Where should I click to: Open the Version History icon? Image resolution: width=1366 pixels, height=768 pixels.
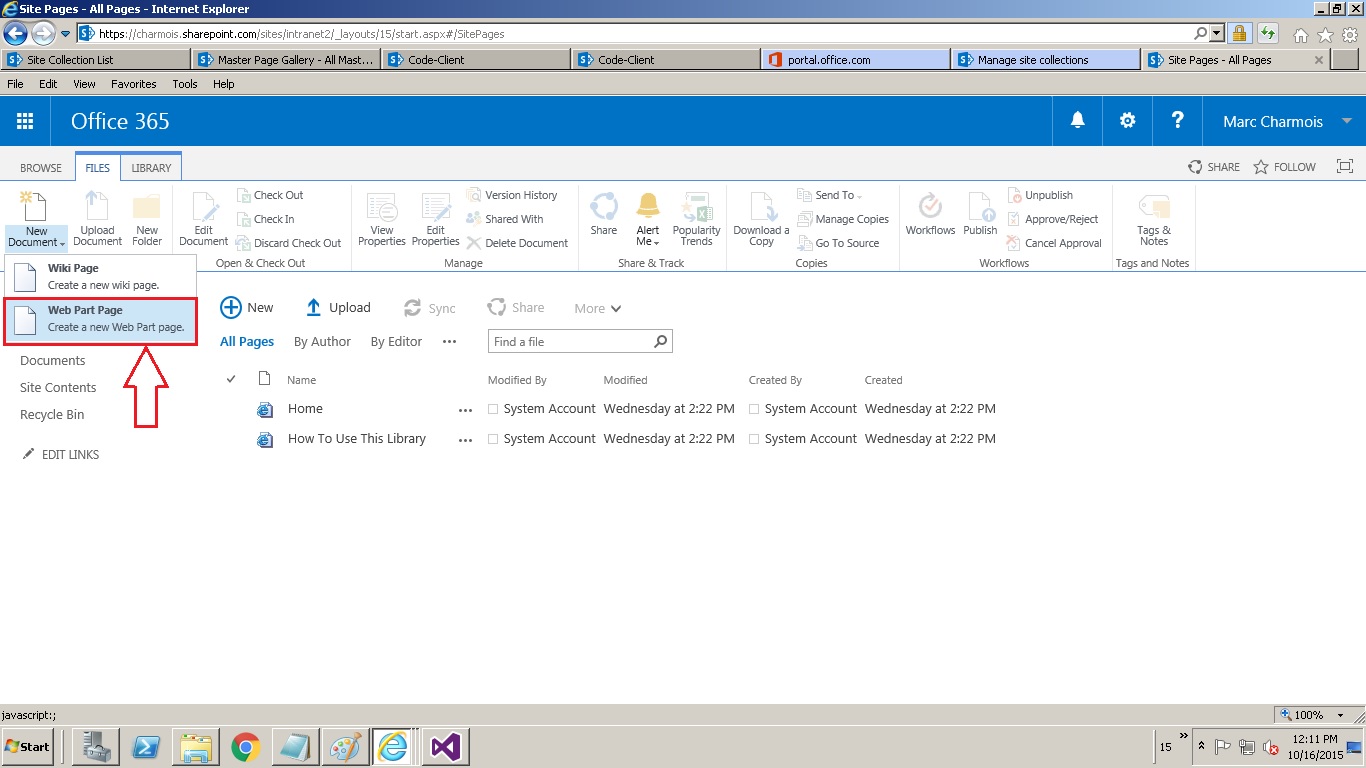516,195
